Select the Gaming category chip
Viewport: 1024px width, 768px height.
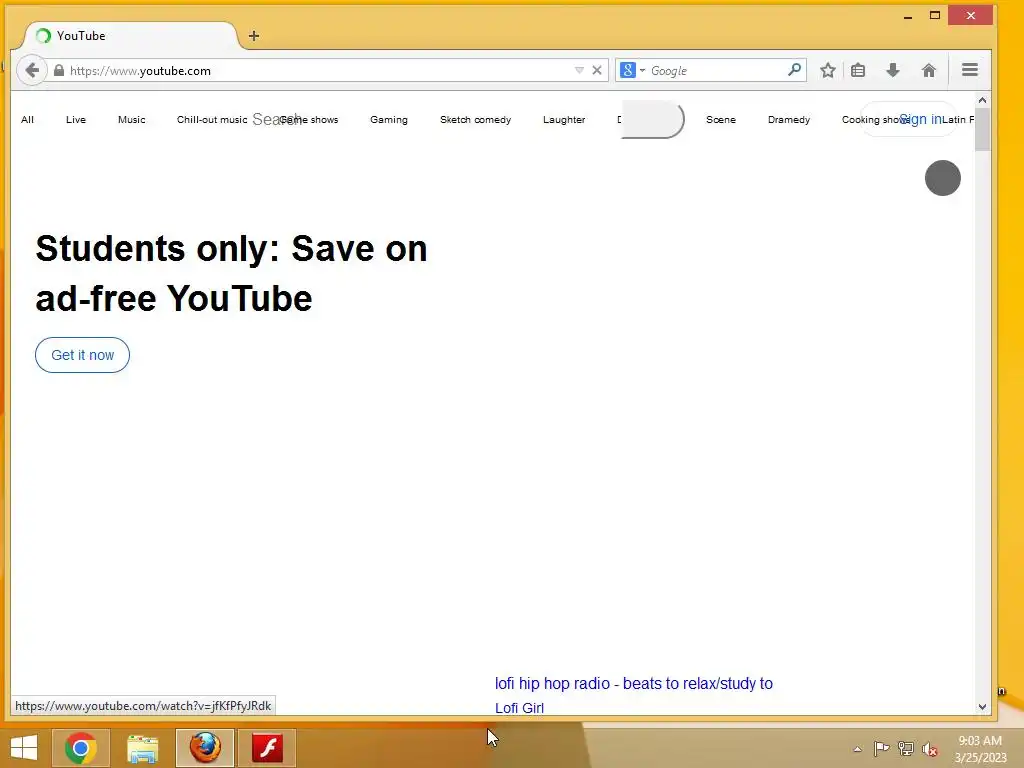[x=389, y=120]
